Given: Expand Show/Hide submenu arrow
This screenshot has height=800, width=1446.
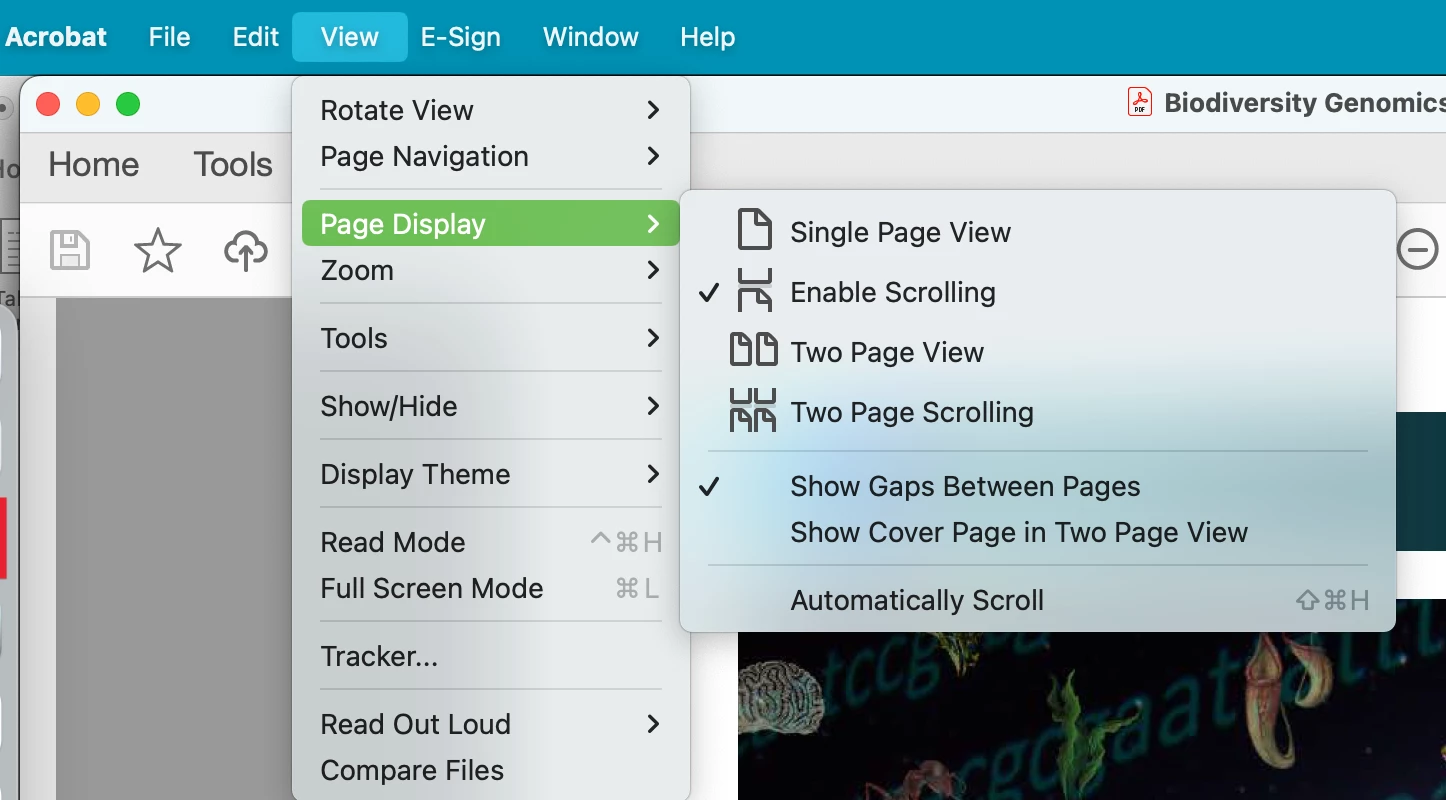Looking at the screenshot, I should pos(653,406).
